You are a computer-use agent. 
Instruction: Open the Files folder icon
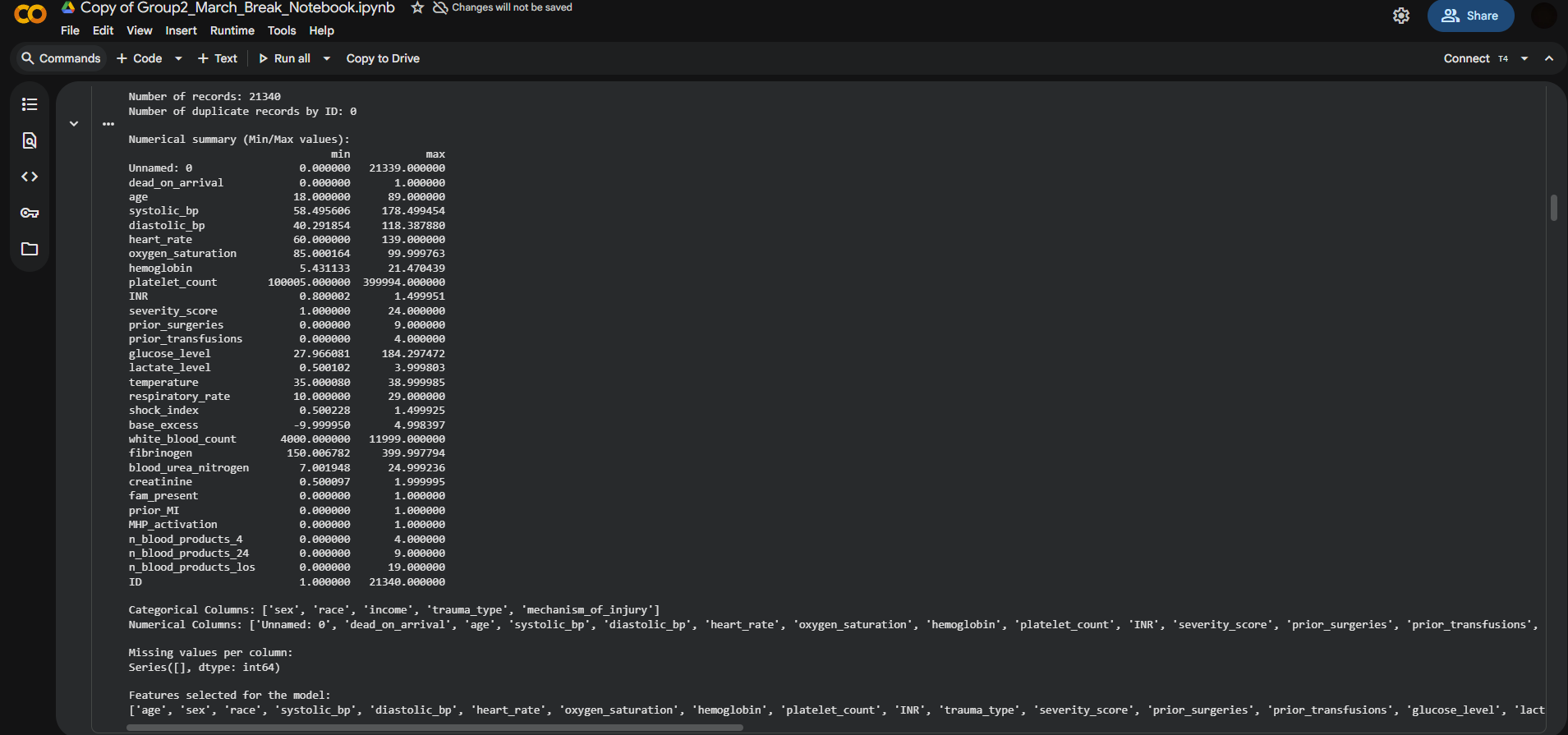pyautogui.click(x=30, y=249)
